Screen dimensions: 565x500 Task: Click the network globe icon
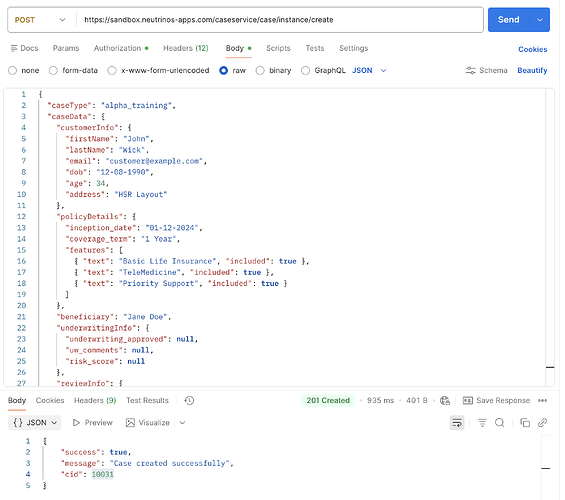(445, 401)
